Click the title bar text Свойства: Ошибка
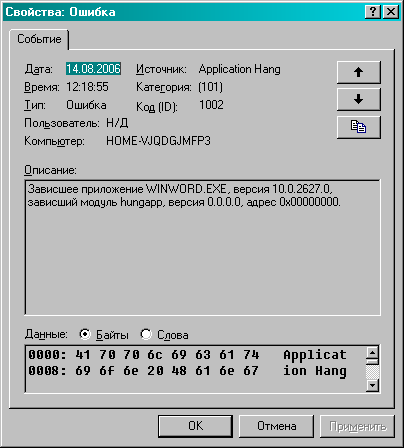 pos(60,12)
